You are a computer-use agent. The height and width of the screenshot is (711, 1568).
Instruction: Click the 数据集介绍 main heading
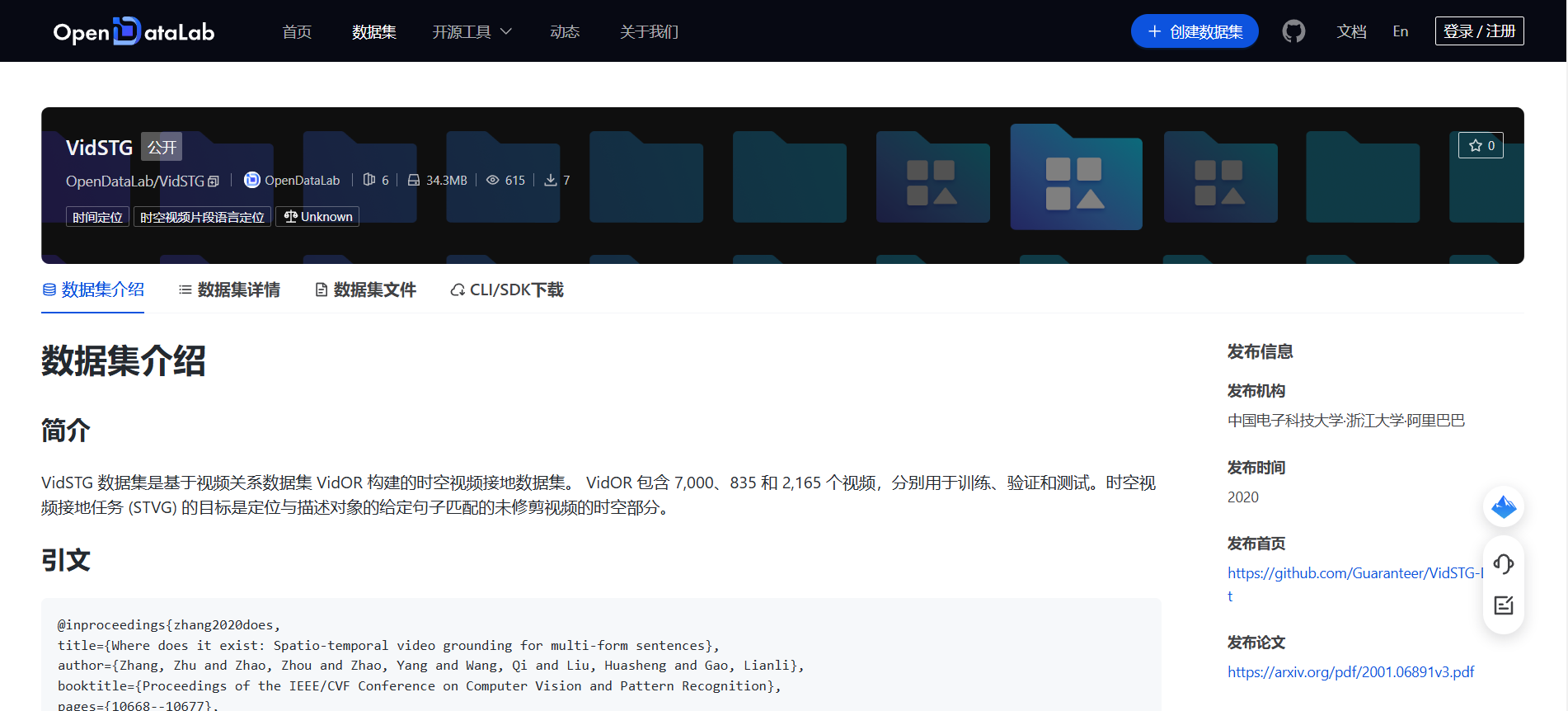click(124, 361)
